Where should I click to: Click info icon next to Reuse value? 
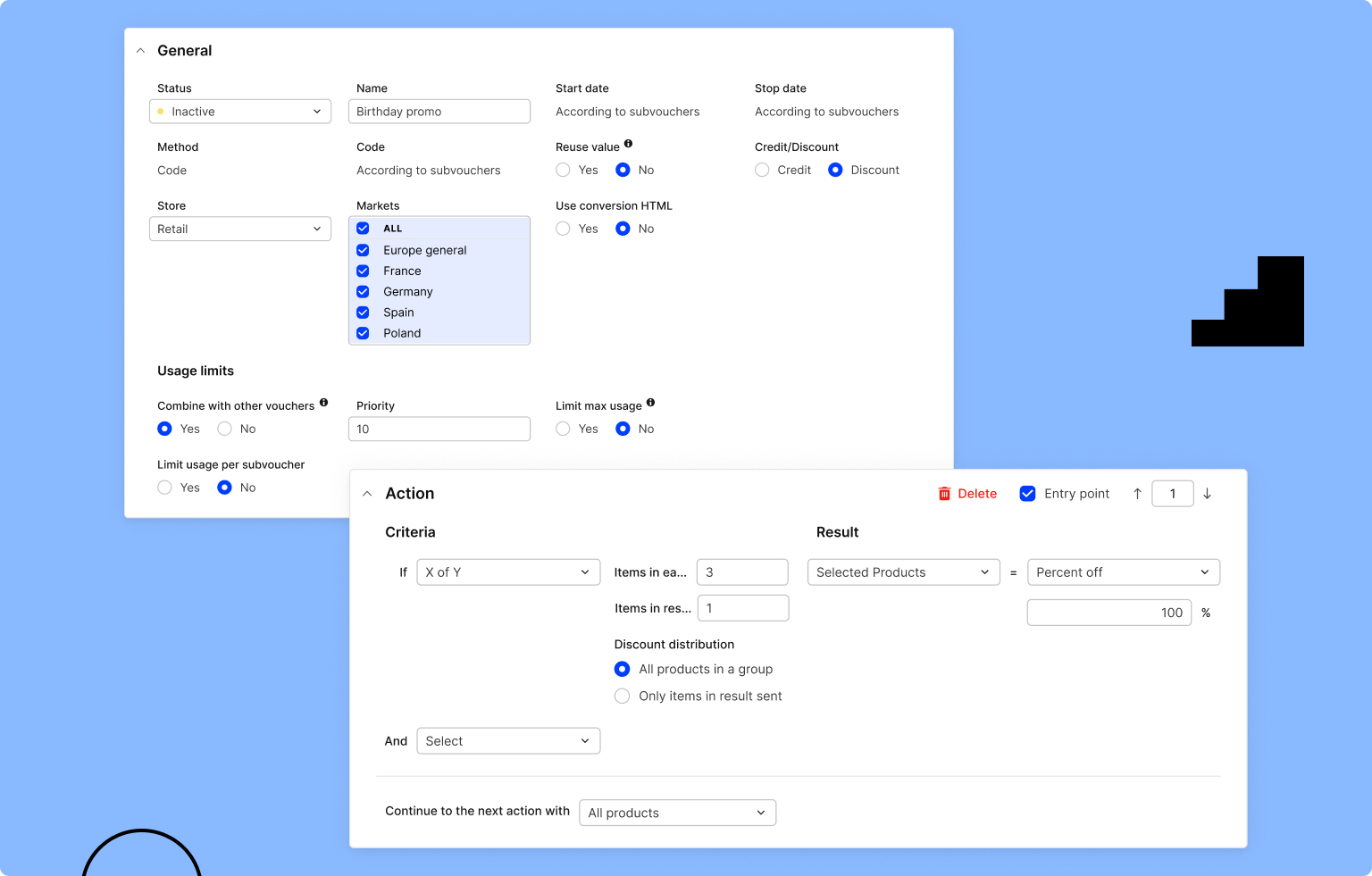(628, 144)
